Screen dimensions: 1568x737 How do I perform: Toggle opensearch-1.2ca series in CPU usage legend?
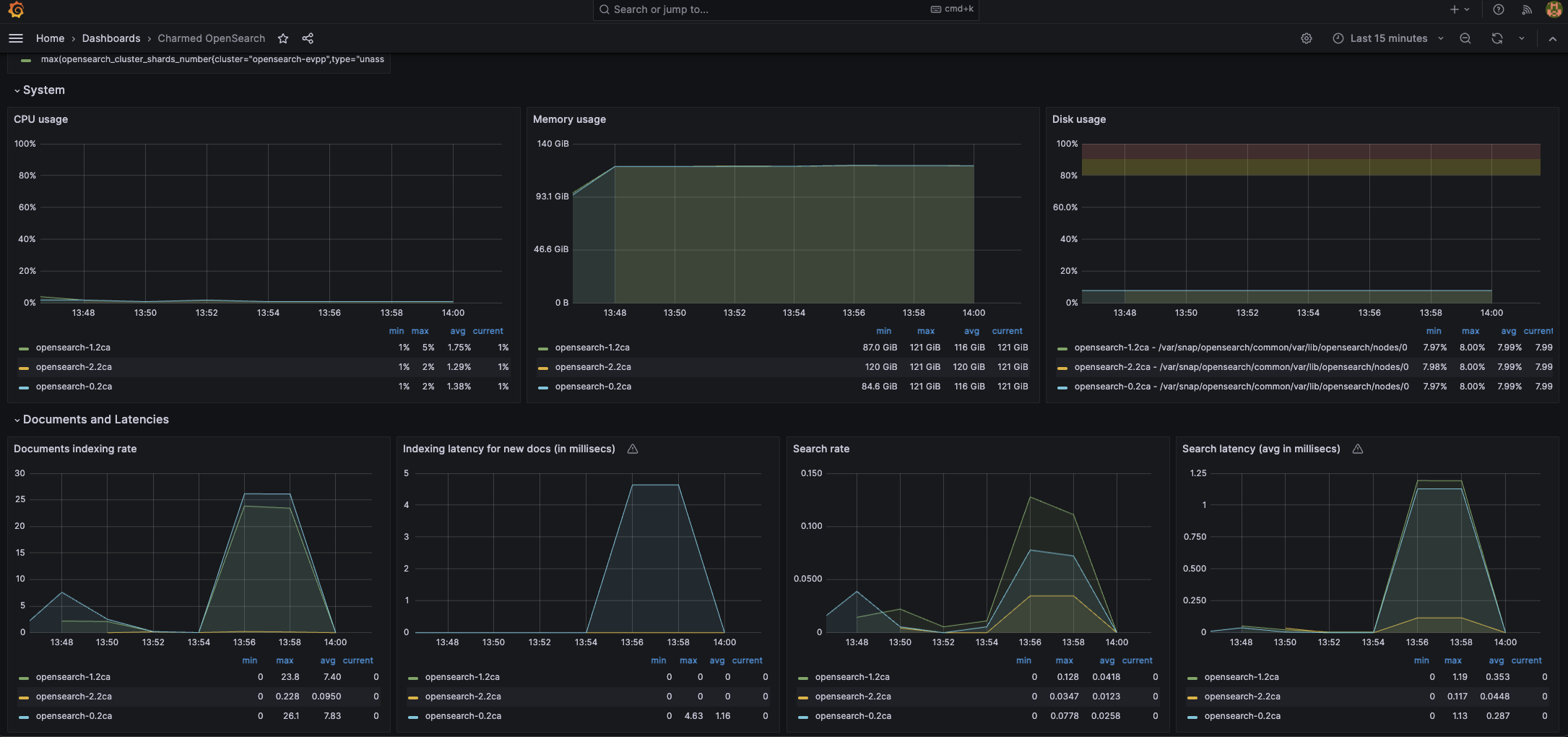(74, 348)
